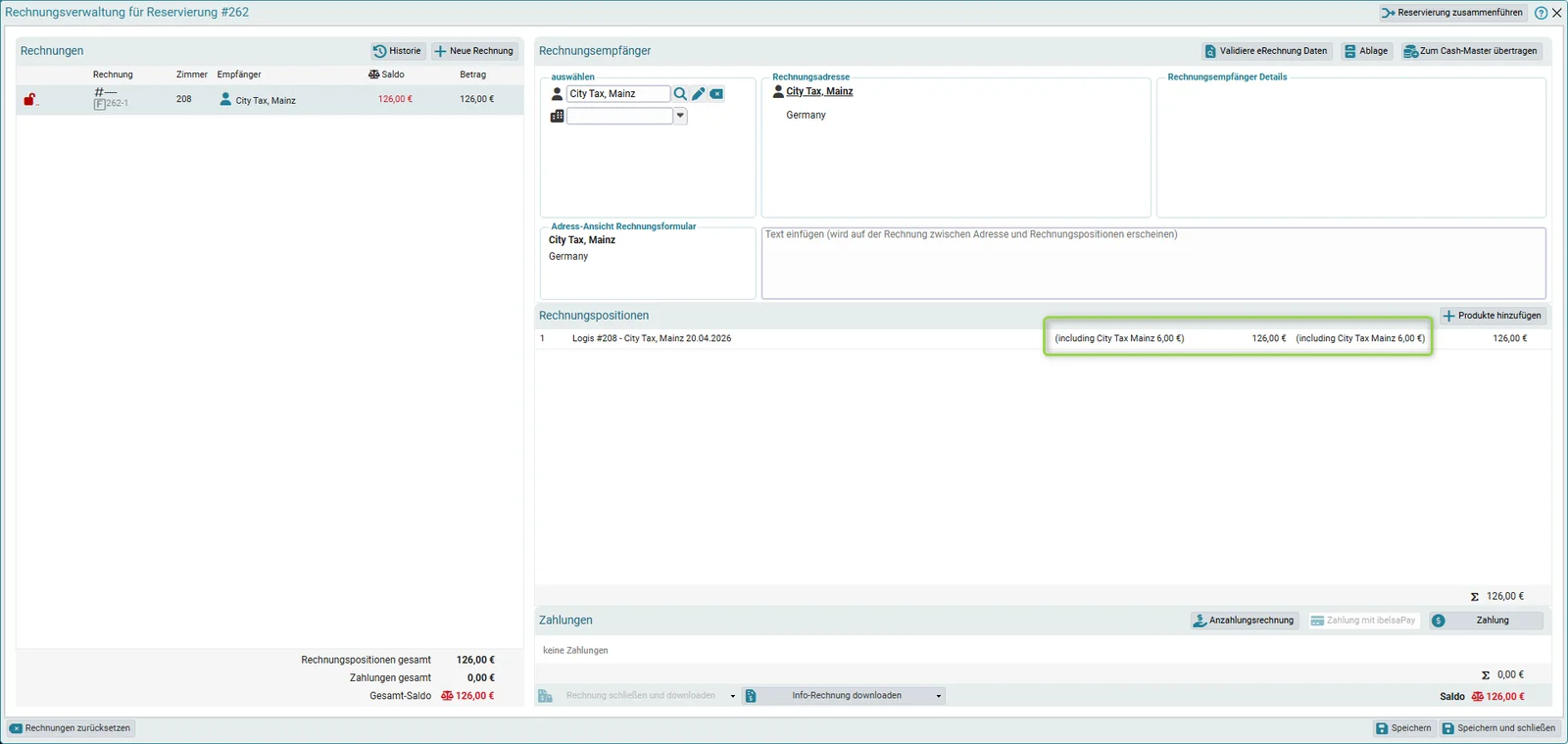The height and width of the screenshot is (744, 1568).
Task: Click Validiere eRechnung Daten
Action: point(1266,51)
